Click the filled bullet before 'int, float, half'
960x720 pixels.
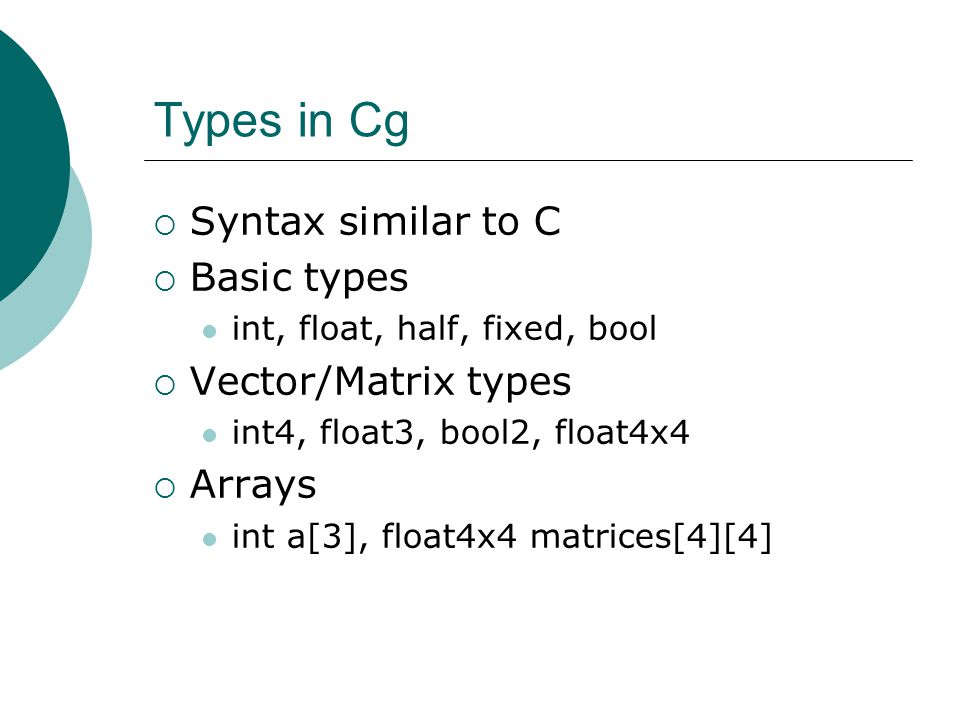click(209, 332)
